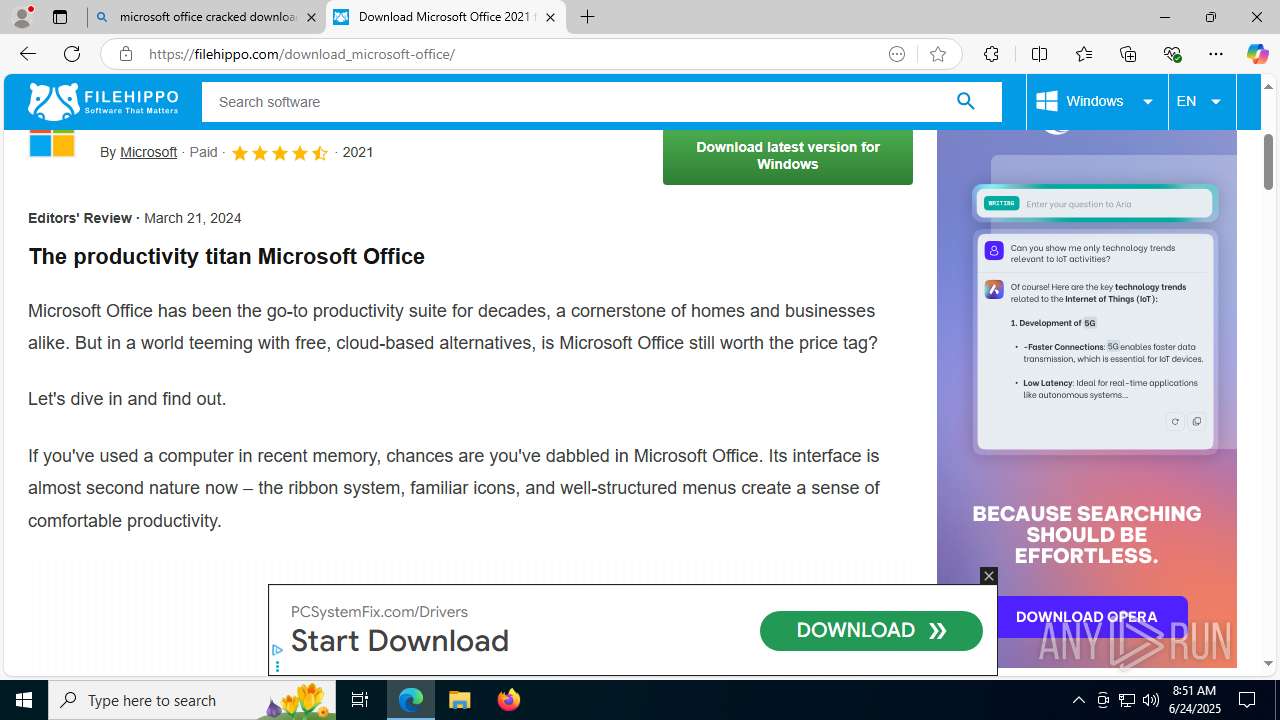The height and width of the screenshot is (720, 1280).
Task: Open the Favorites list icon
Action: 1084,54
